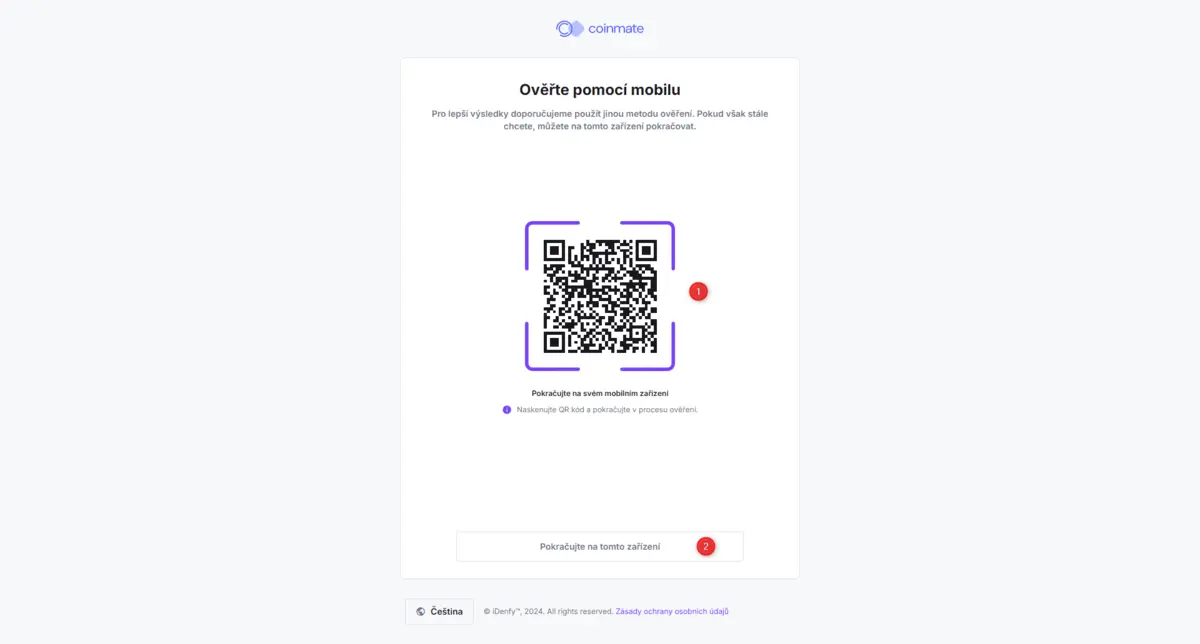This screenshot has width=1200, height=644.
Task: Click the coinmate brand name text
Action: tap(616, 29)
